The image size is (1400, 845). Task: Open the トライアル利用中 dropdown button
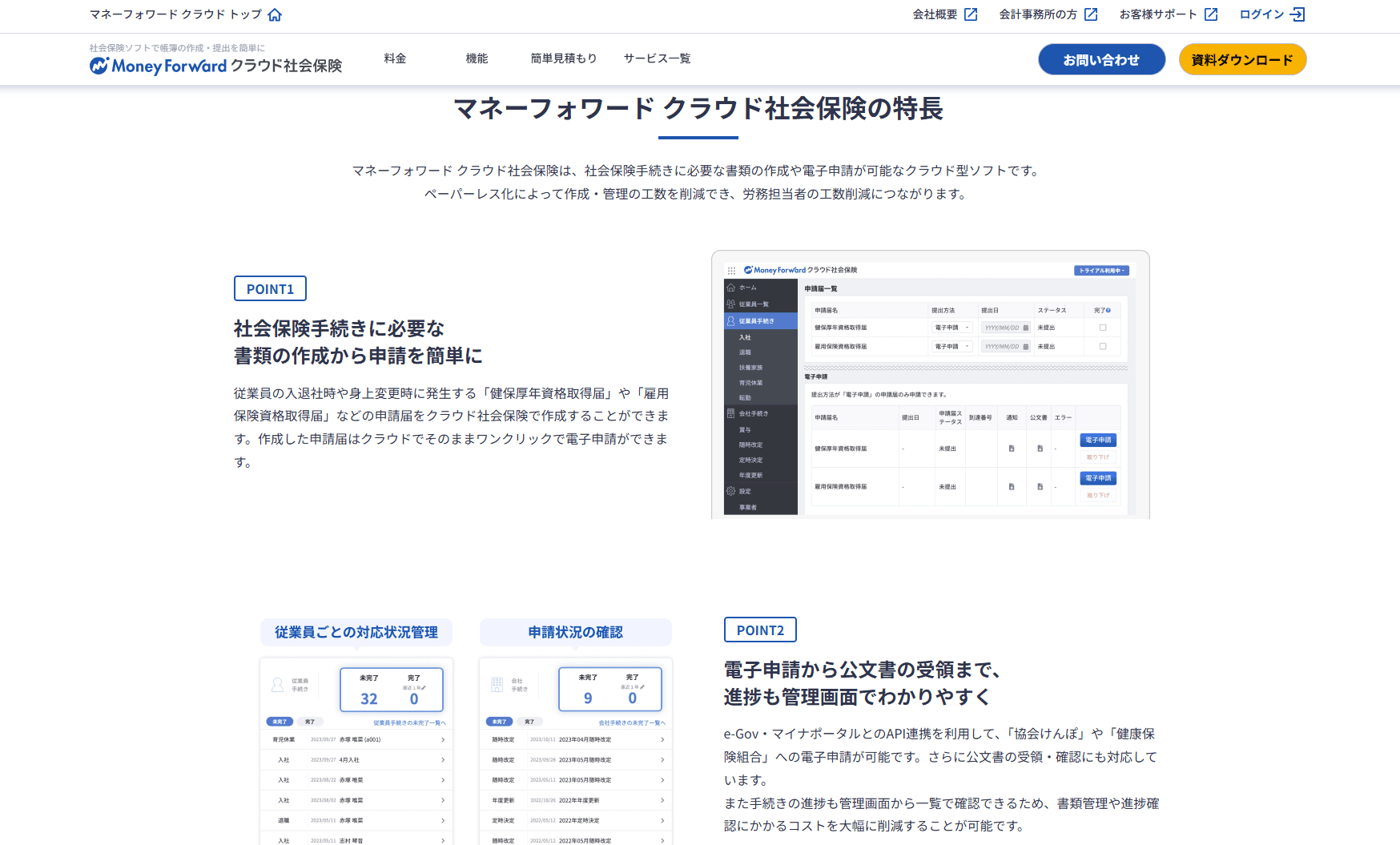(x=1101, y=271)
